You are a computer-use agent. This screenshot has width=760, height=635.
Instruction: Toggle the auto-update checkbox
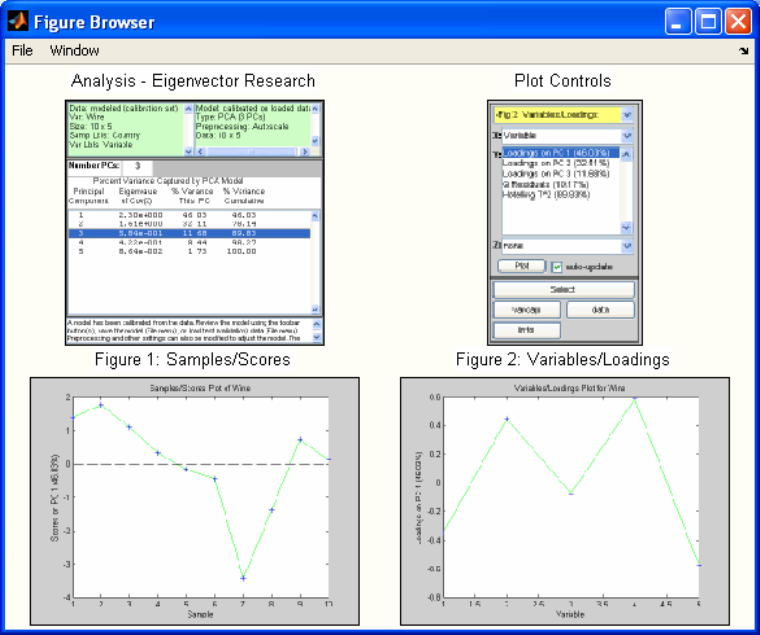click(556, 267)
